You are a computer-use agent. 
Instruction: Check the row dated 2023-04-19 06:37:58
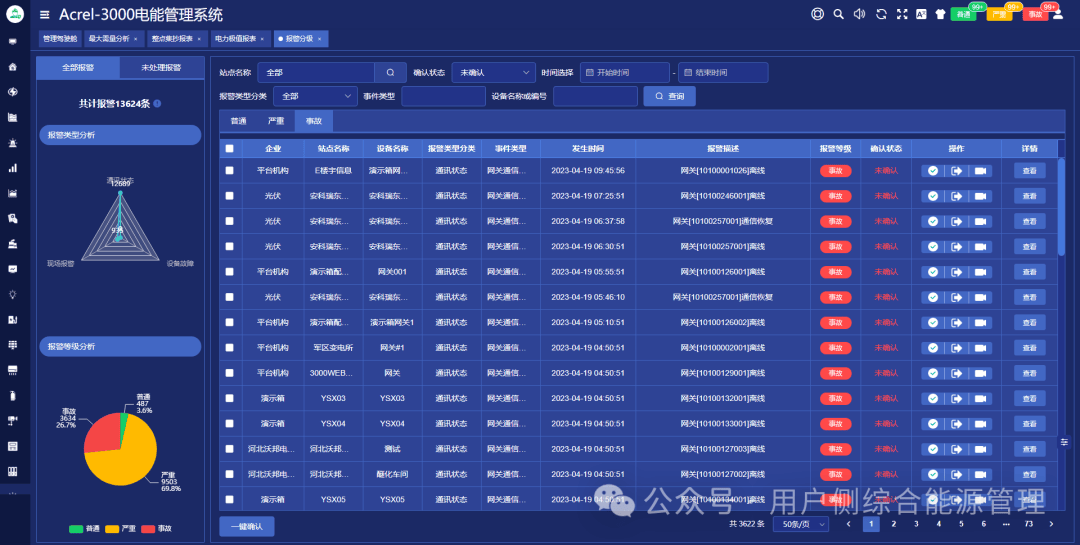click(229, 221)
